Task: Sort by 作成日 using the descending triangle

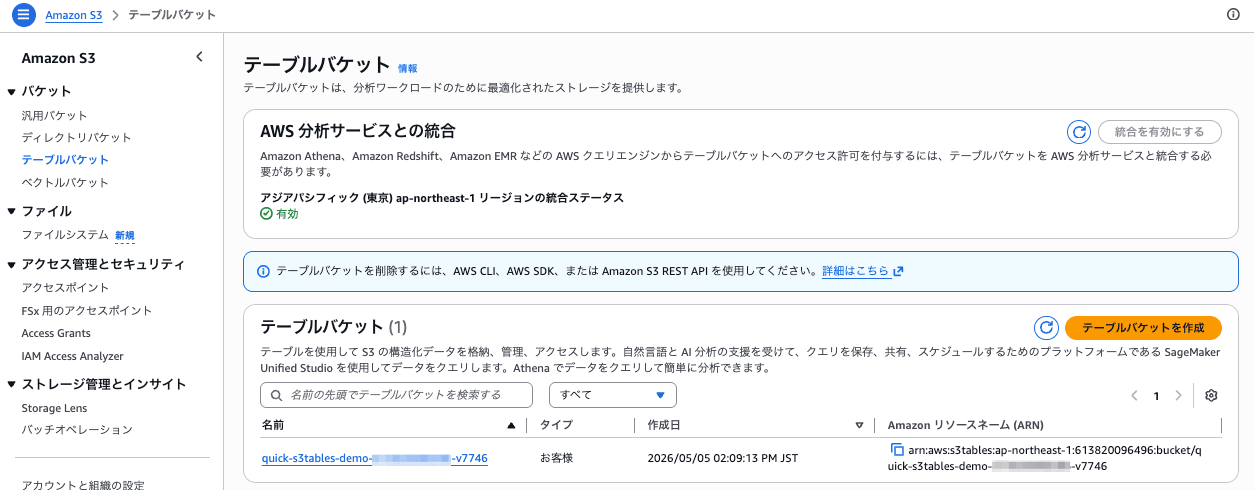Action: tap(859, 425)
